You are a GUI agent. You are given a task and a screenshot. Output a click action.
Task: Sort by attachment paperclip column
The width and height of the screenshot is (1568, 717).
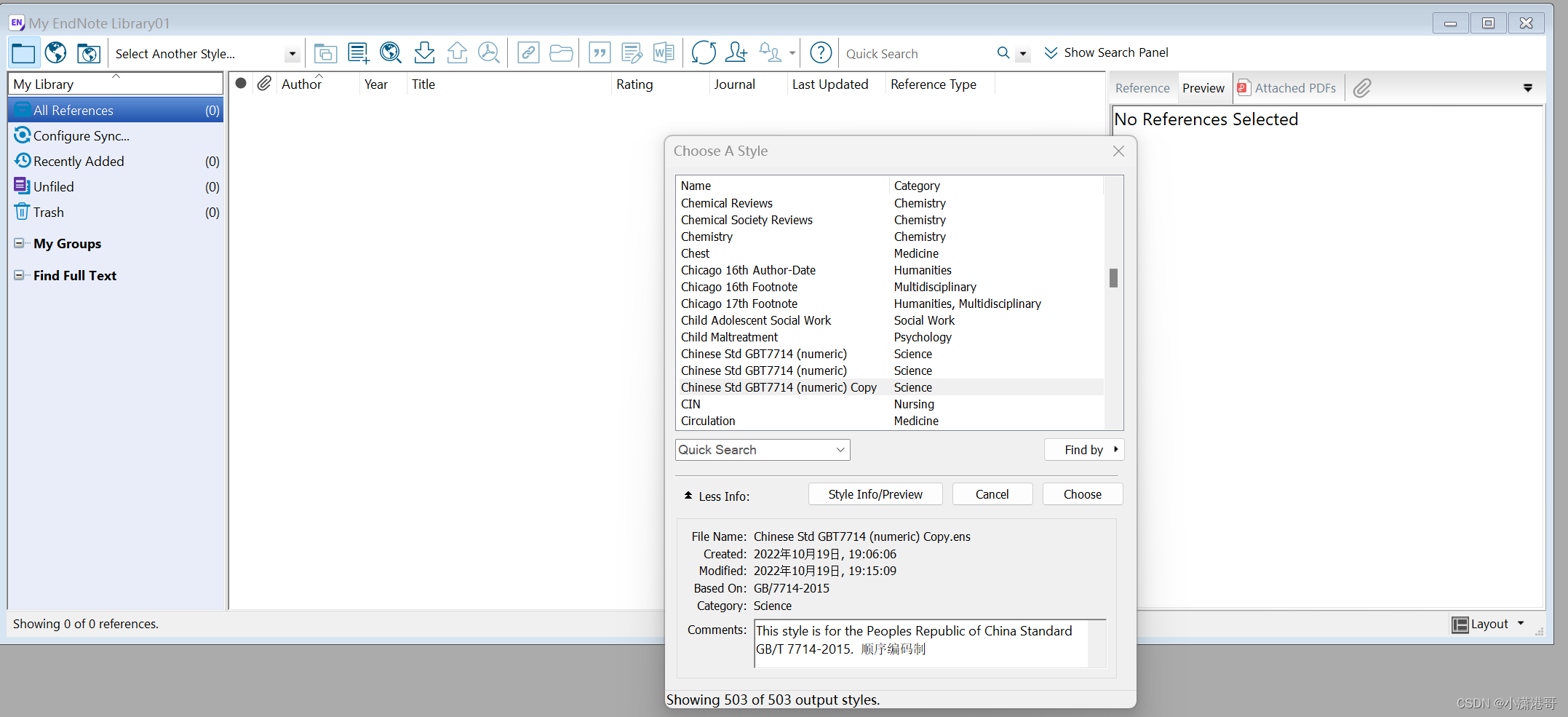click(264, 84)
